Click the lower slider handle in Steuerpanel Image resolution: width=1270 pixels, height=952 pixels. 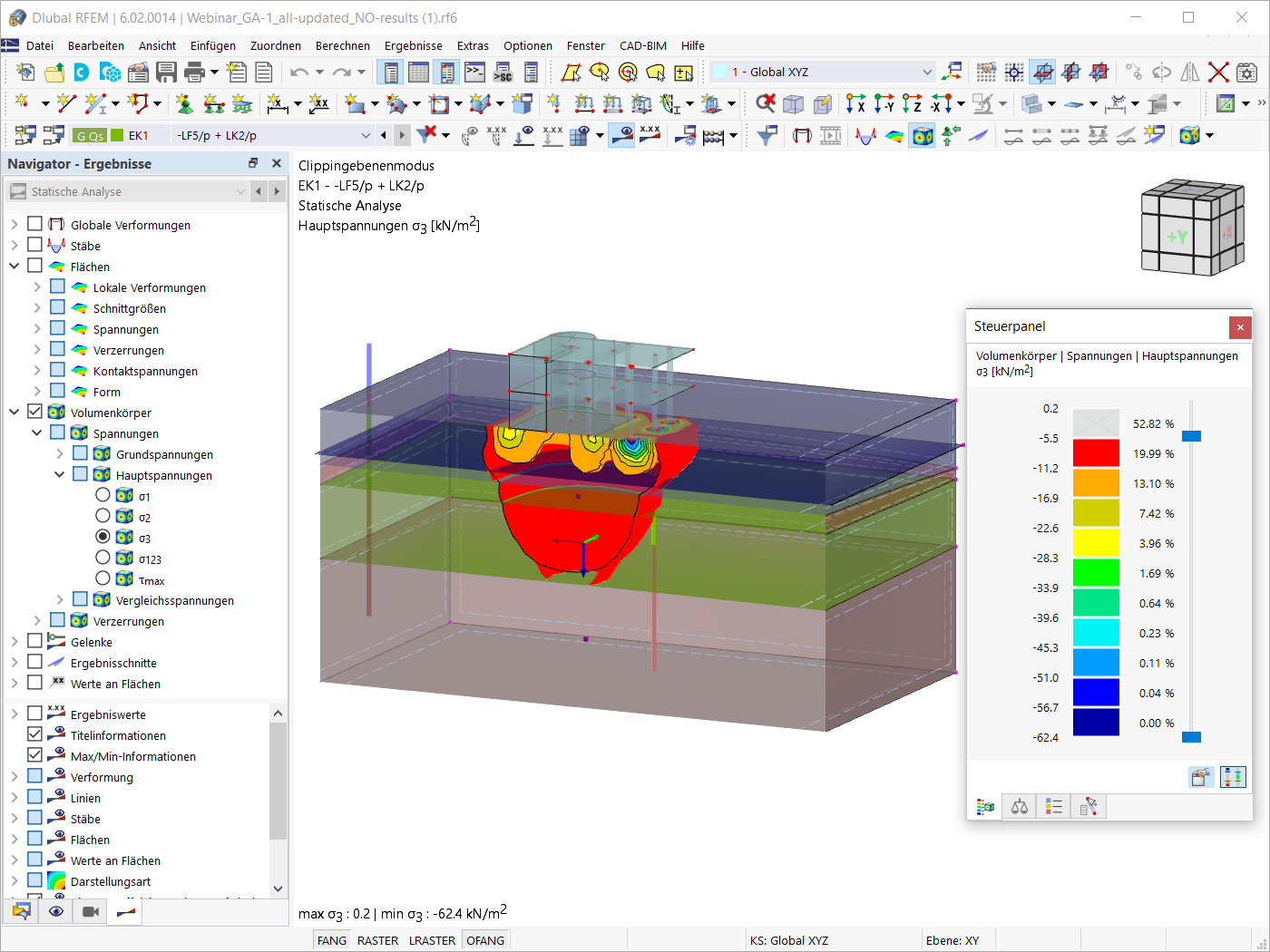pos(1192,736)
